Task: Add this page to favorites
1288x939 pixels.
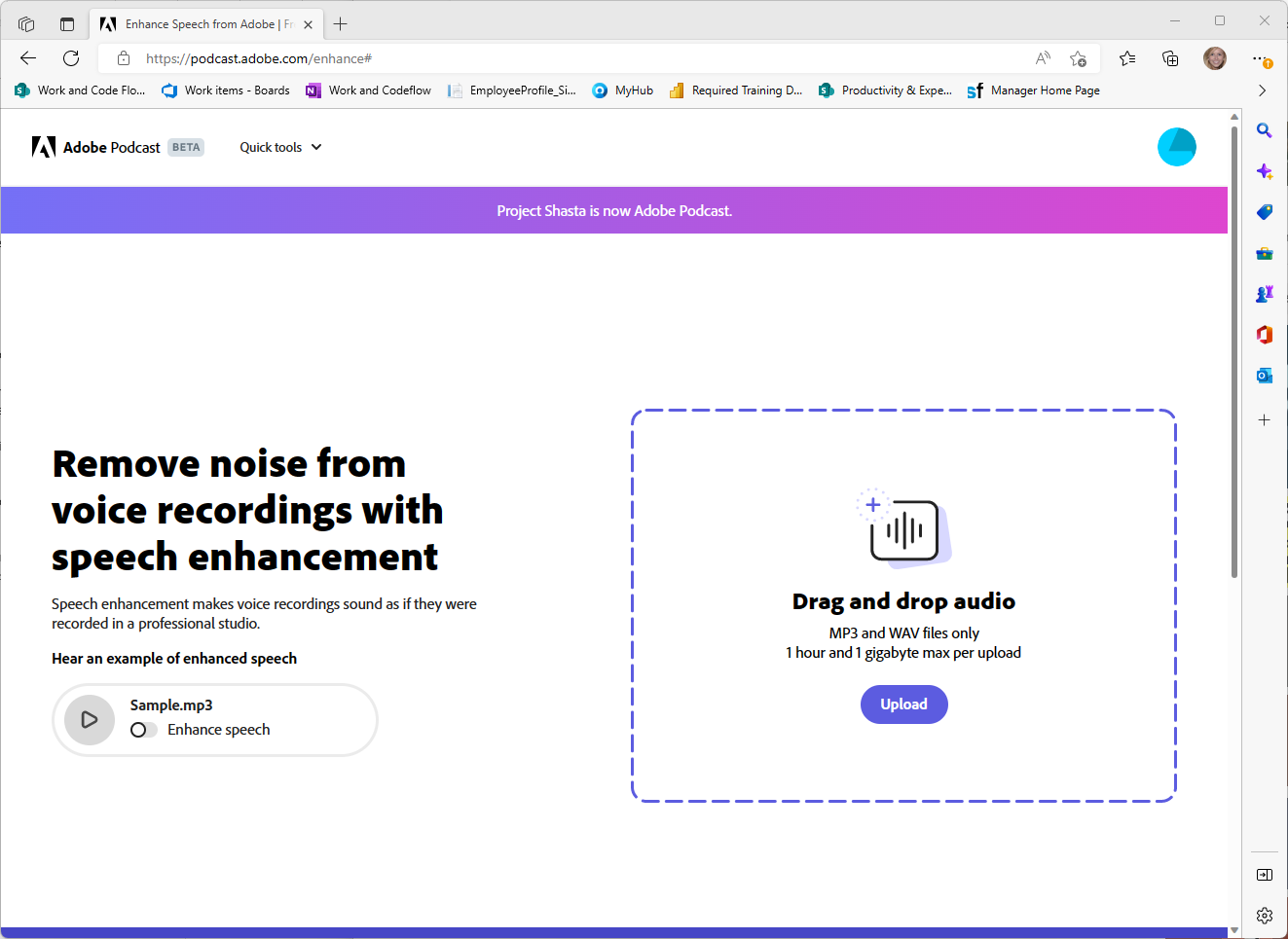Action: (1078, 58)
